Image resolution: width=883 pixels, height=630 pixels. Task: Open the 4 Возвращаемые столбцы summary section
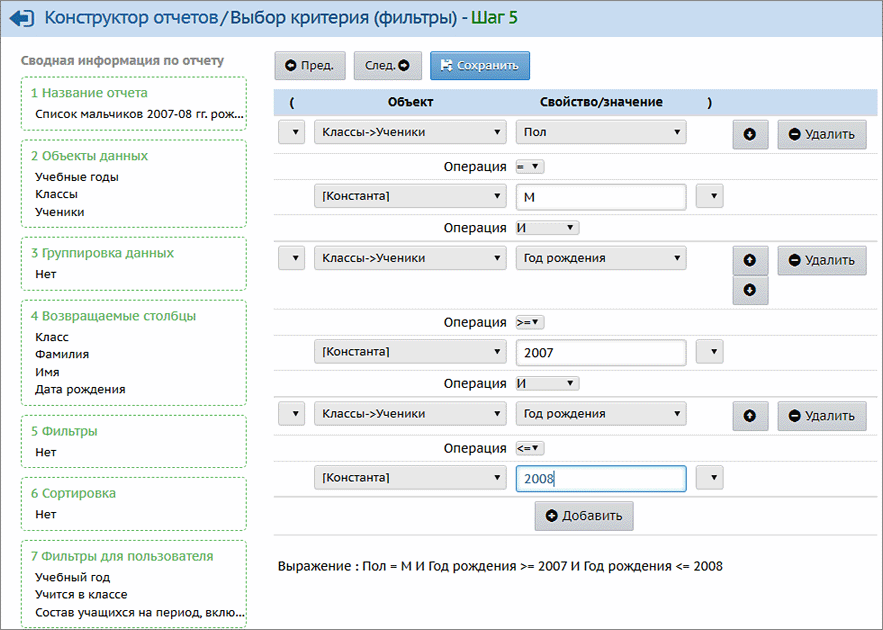click(113, 316)
